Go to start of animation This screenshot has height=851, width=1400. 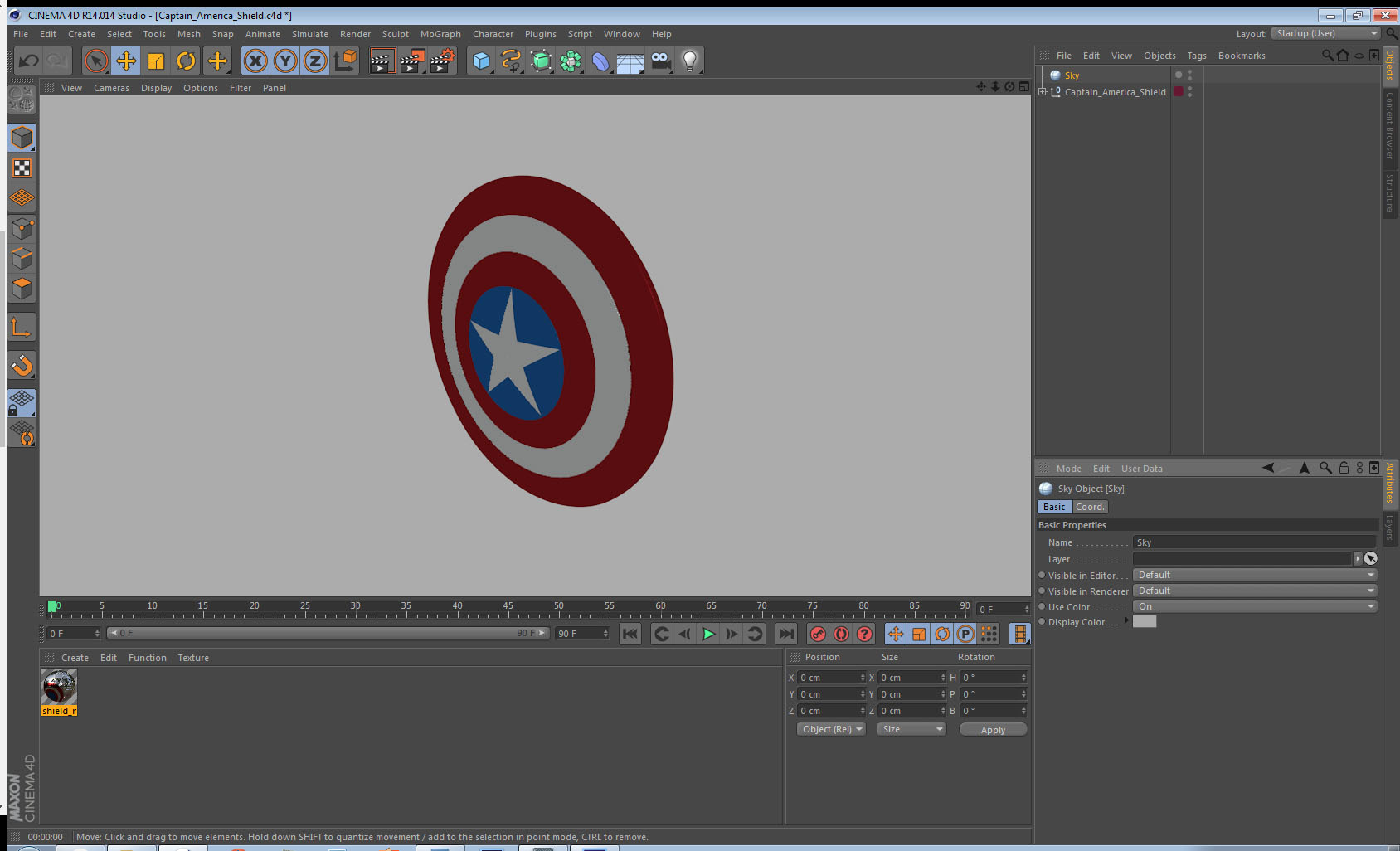point(630,634)
